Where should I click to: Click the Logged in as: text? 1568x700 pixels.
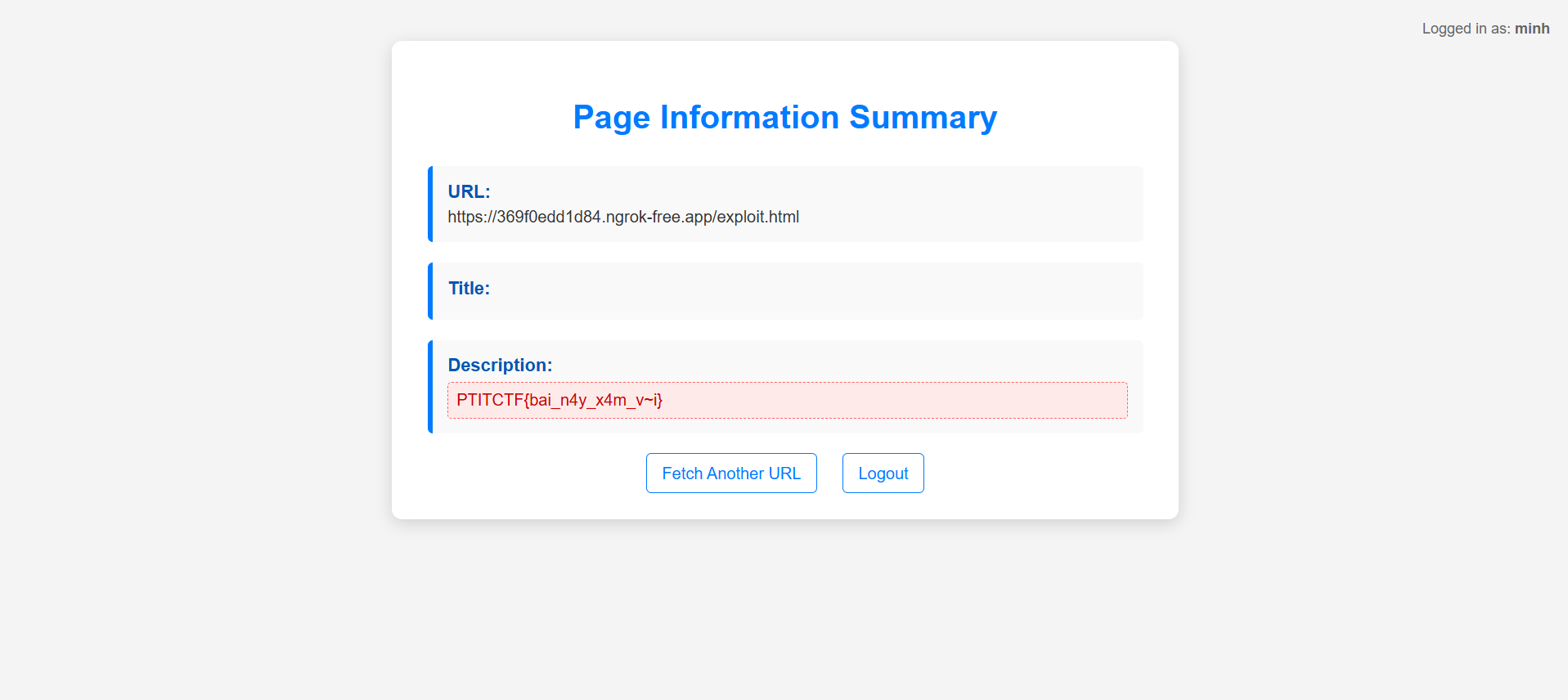click(1465, 29)
